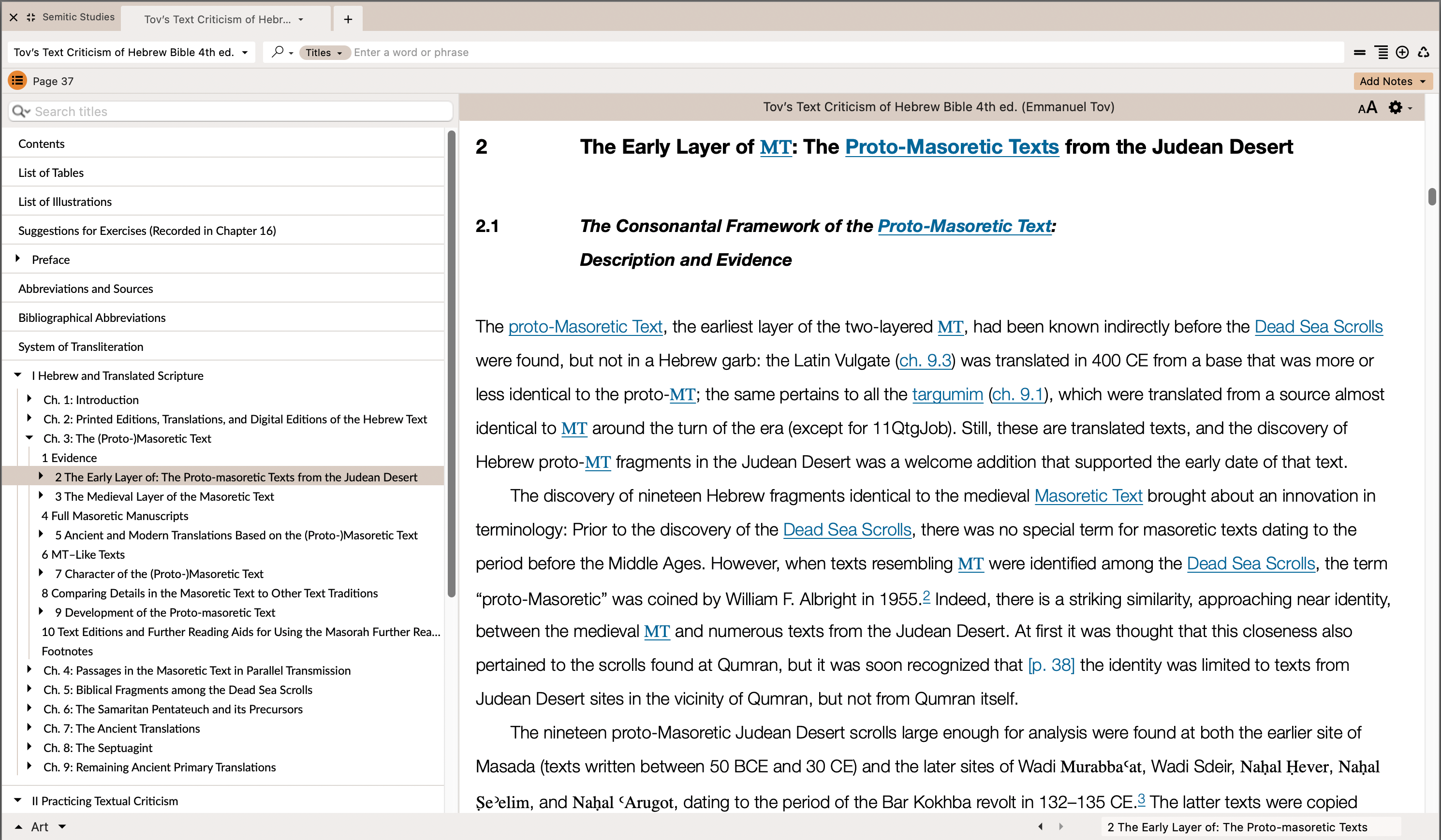Click the magnifying glass search options icon
The height and width of the screenshot is (840, 1441).
coord(279,52)
